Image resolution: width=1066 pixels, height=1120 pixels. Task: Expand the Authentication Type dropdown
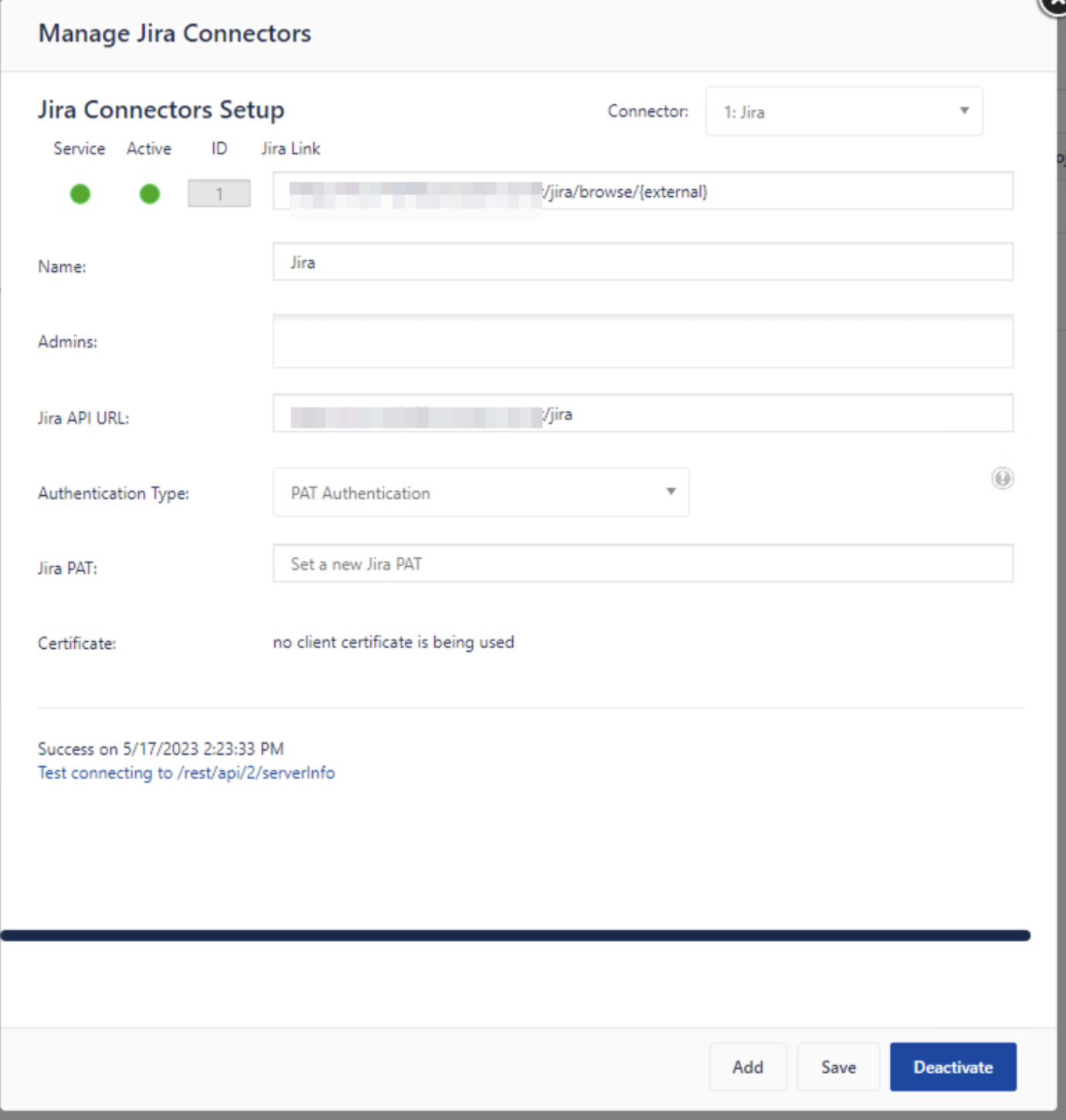[481, 493]
